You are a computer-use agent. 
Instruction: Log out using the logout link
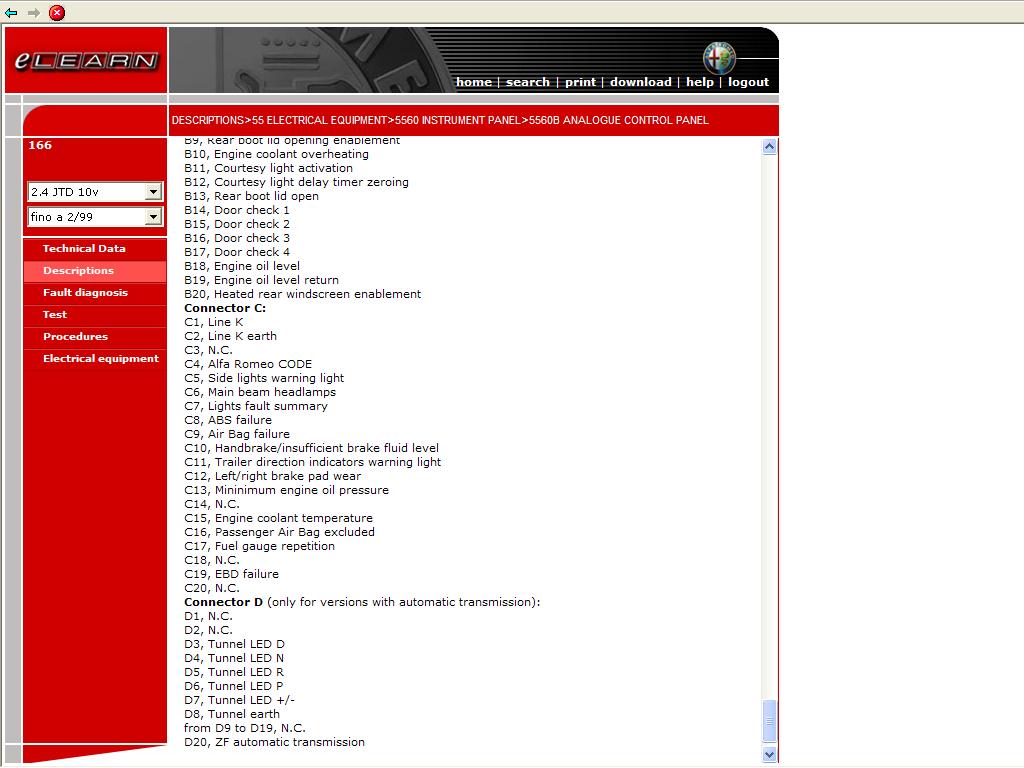(748, 82)
